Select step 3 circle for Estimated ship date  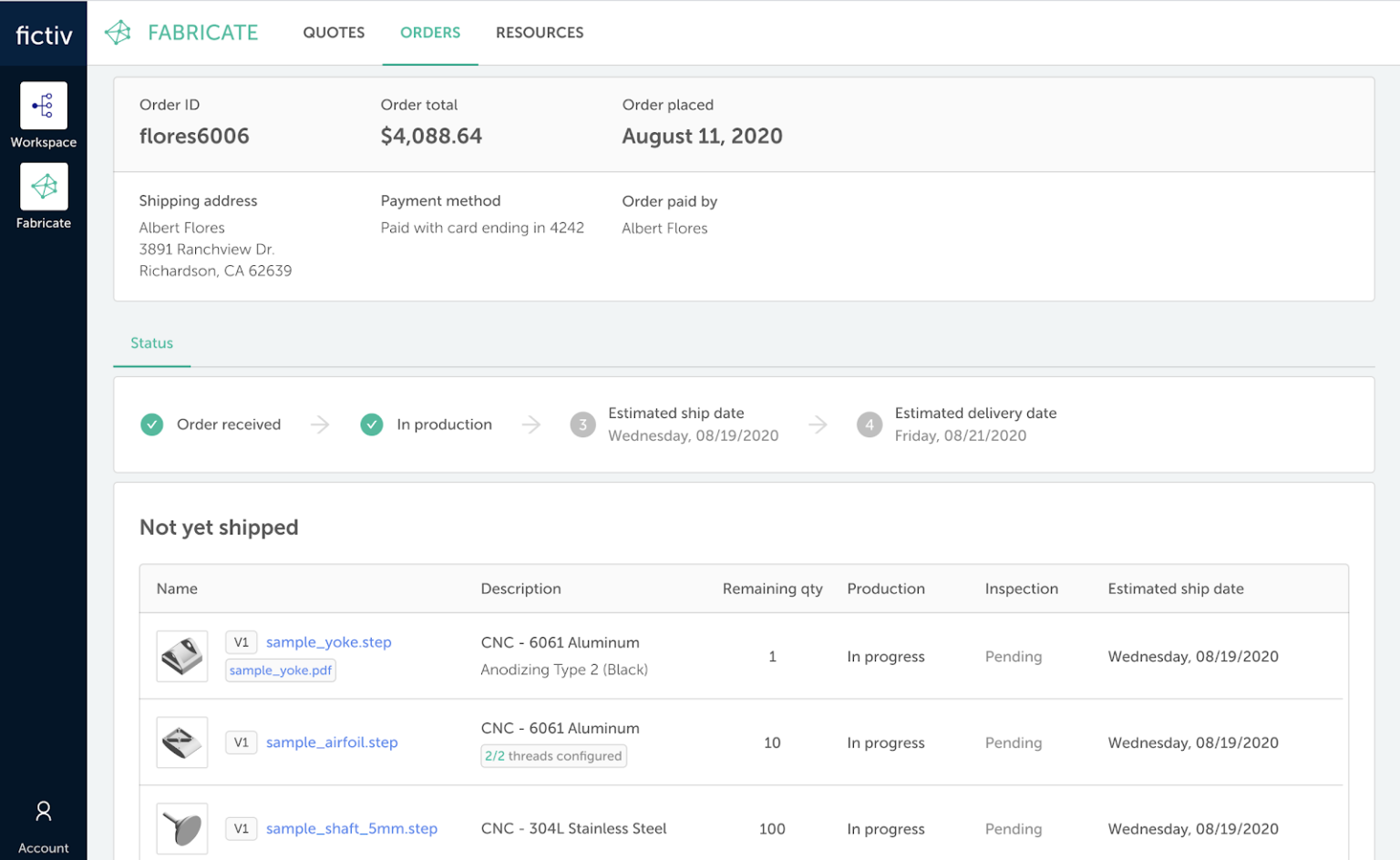click(583, 425)
